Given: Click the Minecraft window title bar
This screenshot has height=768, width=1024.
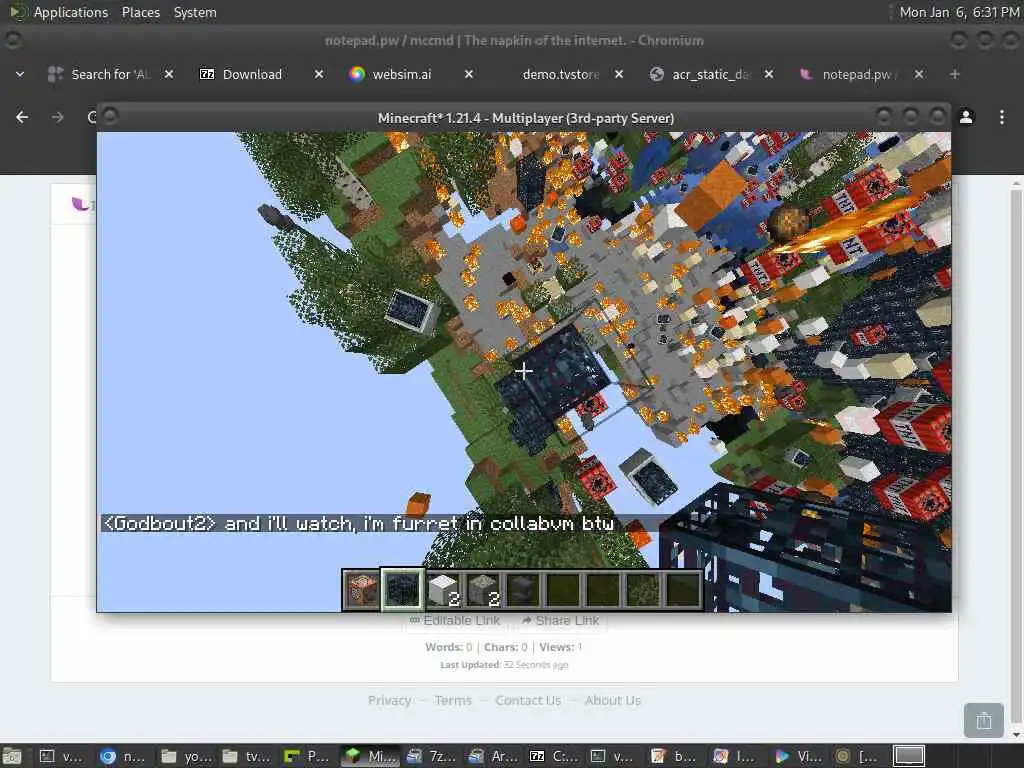Looking at the screenshot, I should (525, 118).
